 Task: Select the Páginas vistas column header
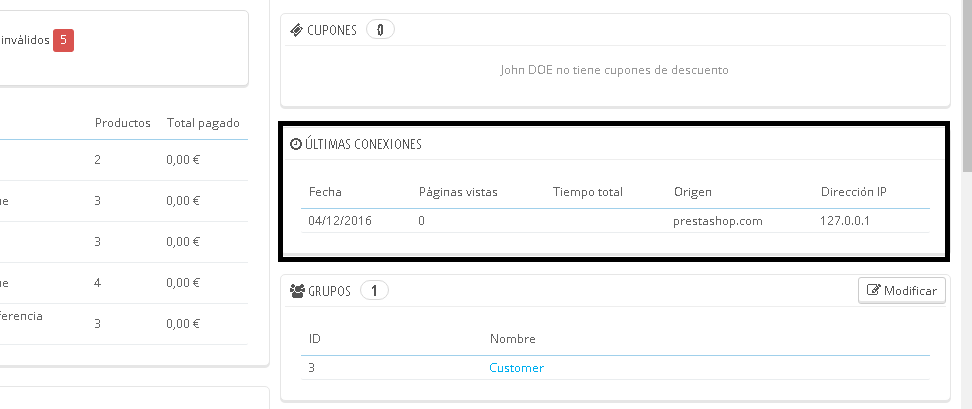(458, 192)
